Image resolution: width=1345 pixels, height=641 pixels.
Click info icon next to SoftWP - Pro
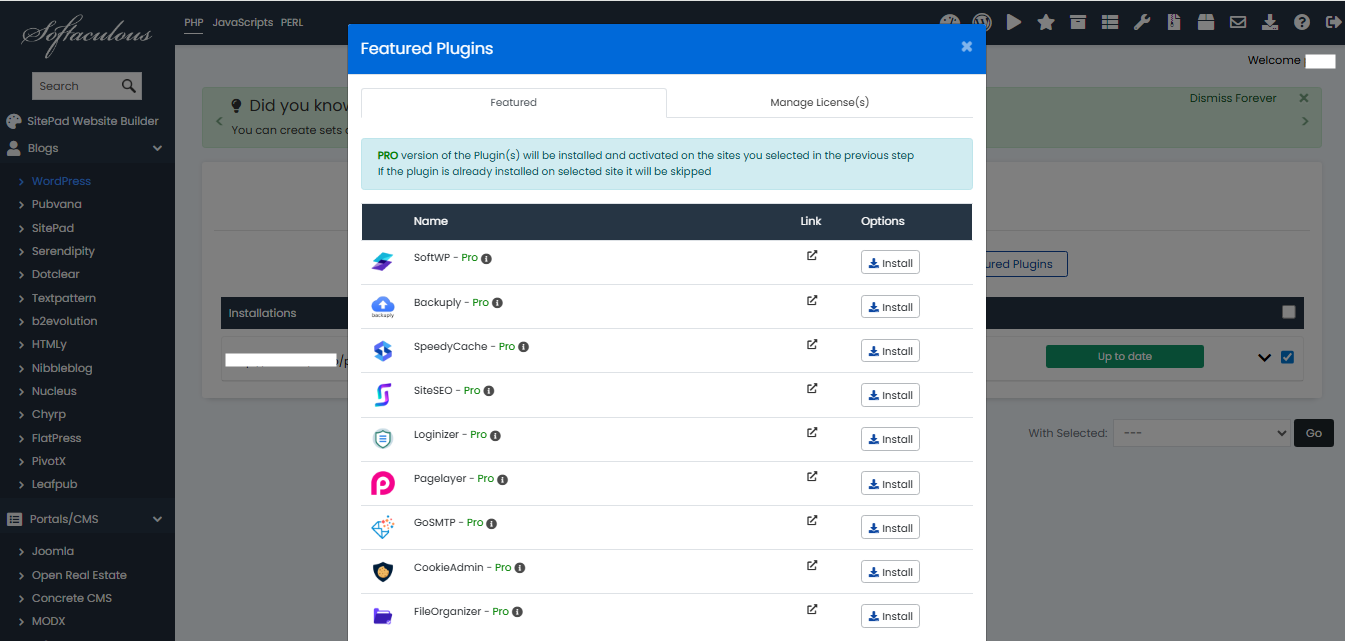tap(487, 258)
